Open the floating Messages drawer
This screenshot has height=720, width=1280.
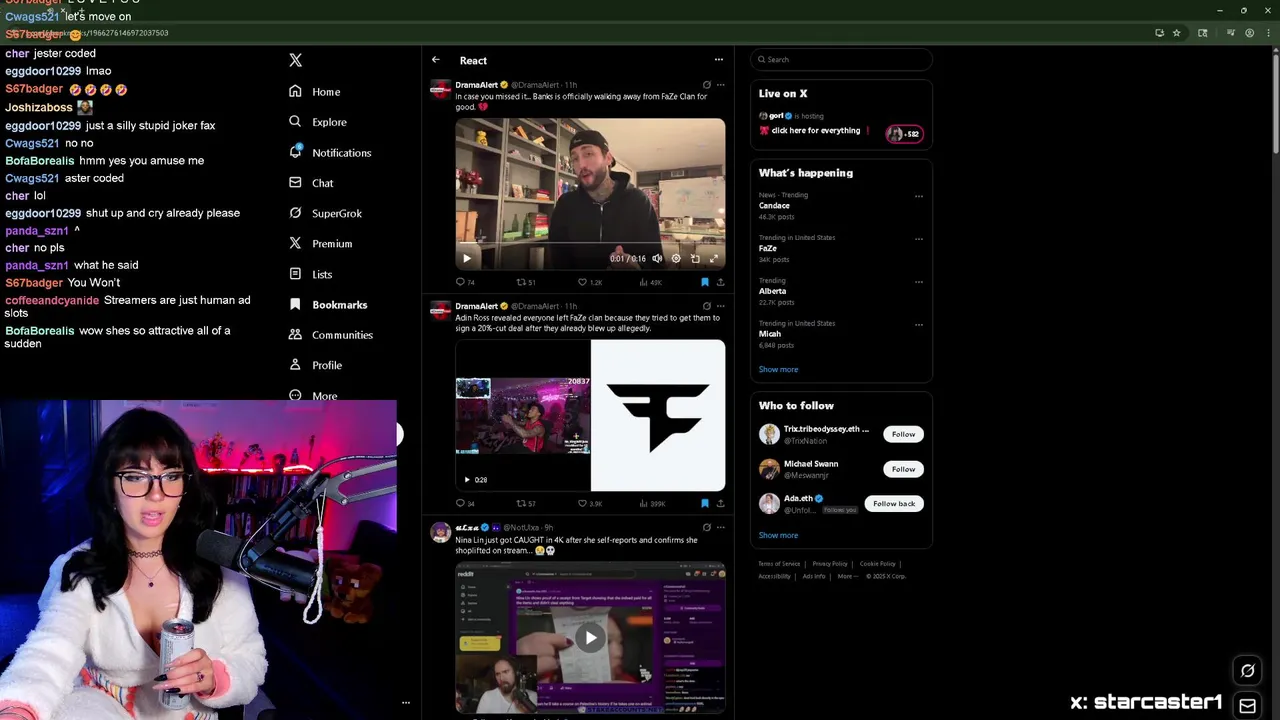(1247, 706)
